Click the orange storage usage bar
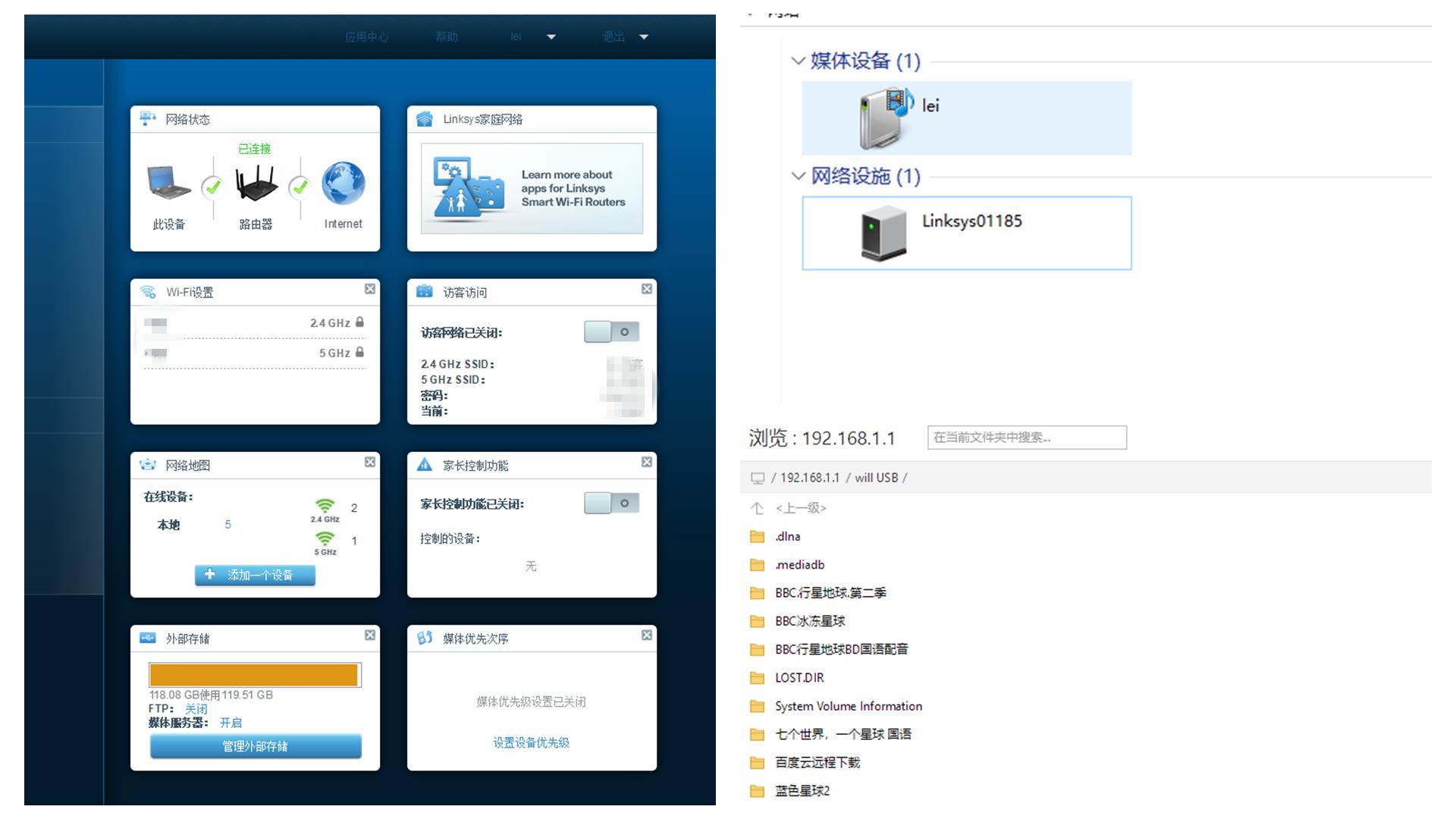The width and height of the screenshot is (1456, 819). tap(255, 674)
